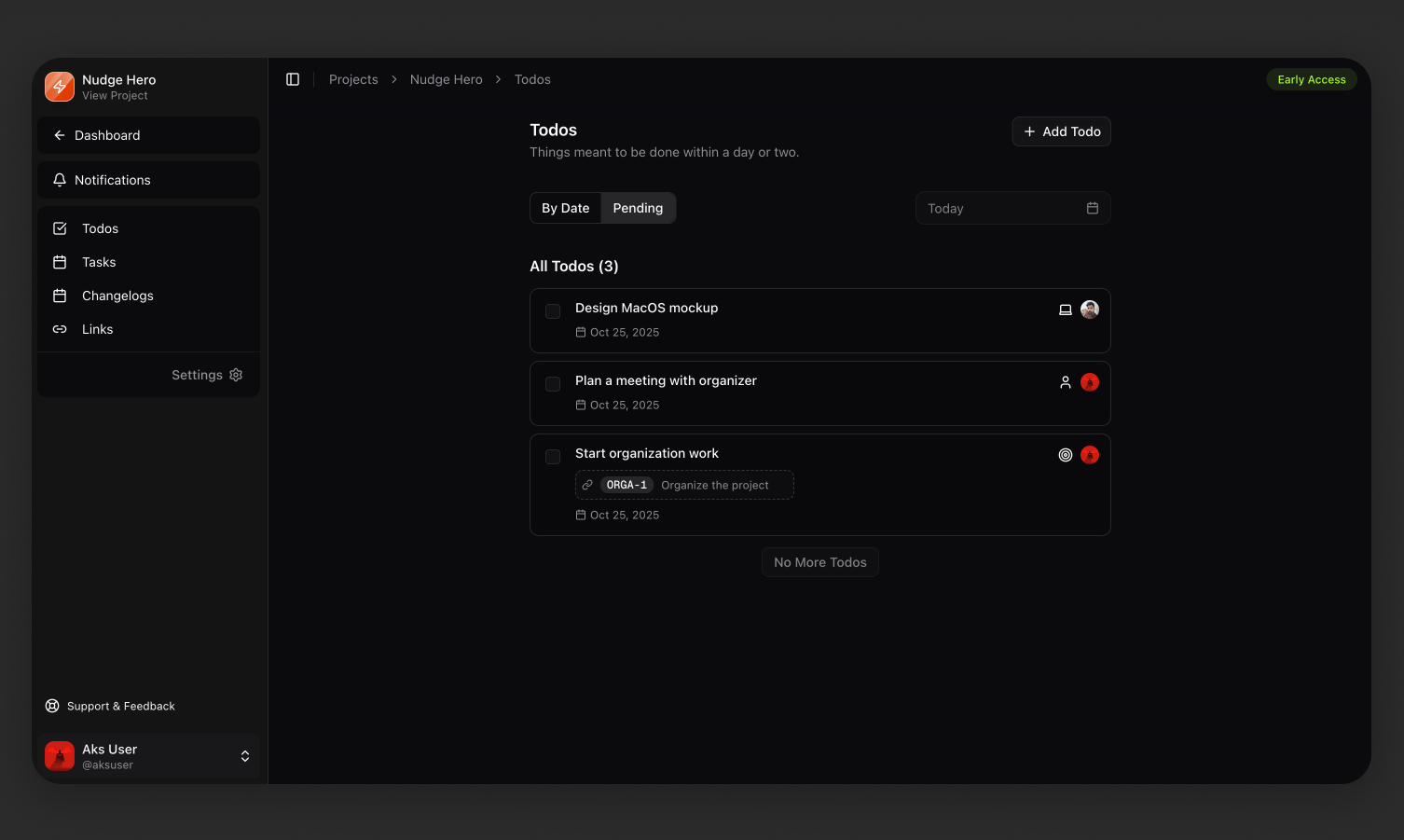Open Tasks in the sidebar
Image resolution: width=1404 pixels, height=840 pixels.
pos(149,262)
